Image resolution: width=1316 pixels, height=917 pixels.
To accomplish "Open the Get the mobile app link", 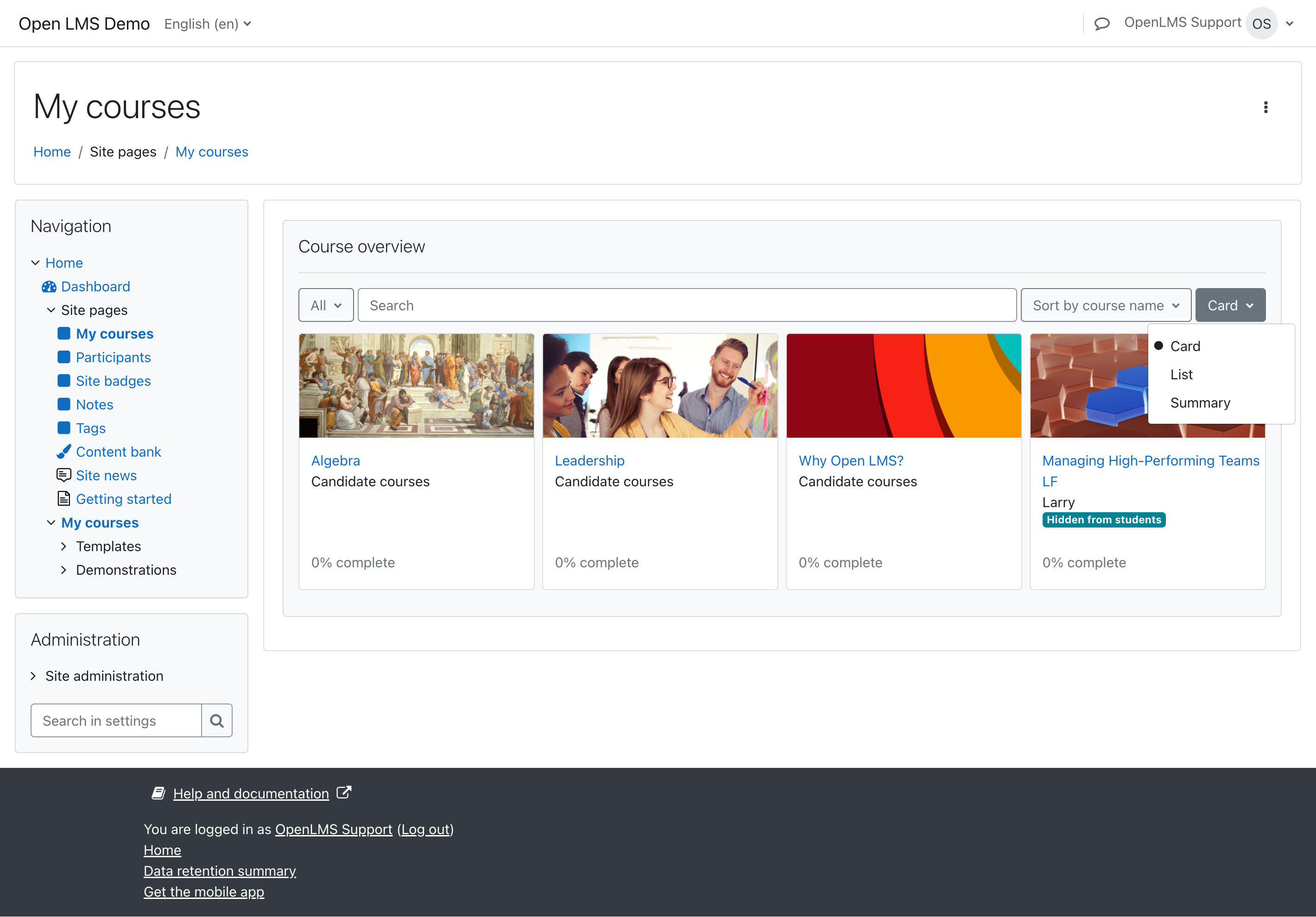I will (203, 891).
